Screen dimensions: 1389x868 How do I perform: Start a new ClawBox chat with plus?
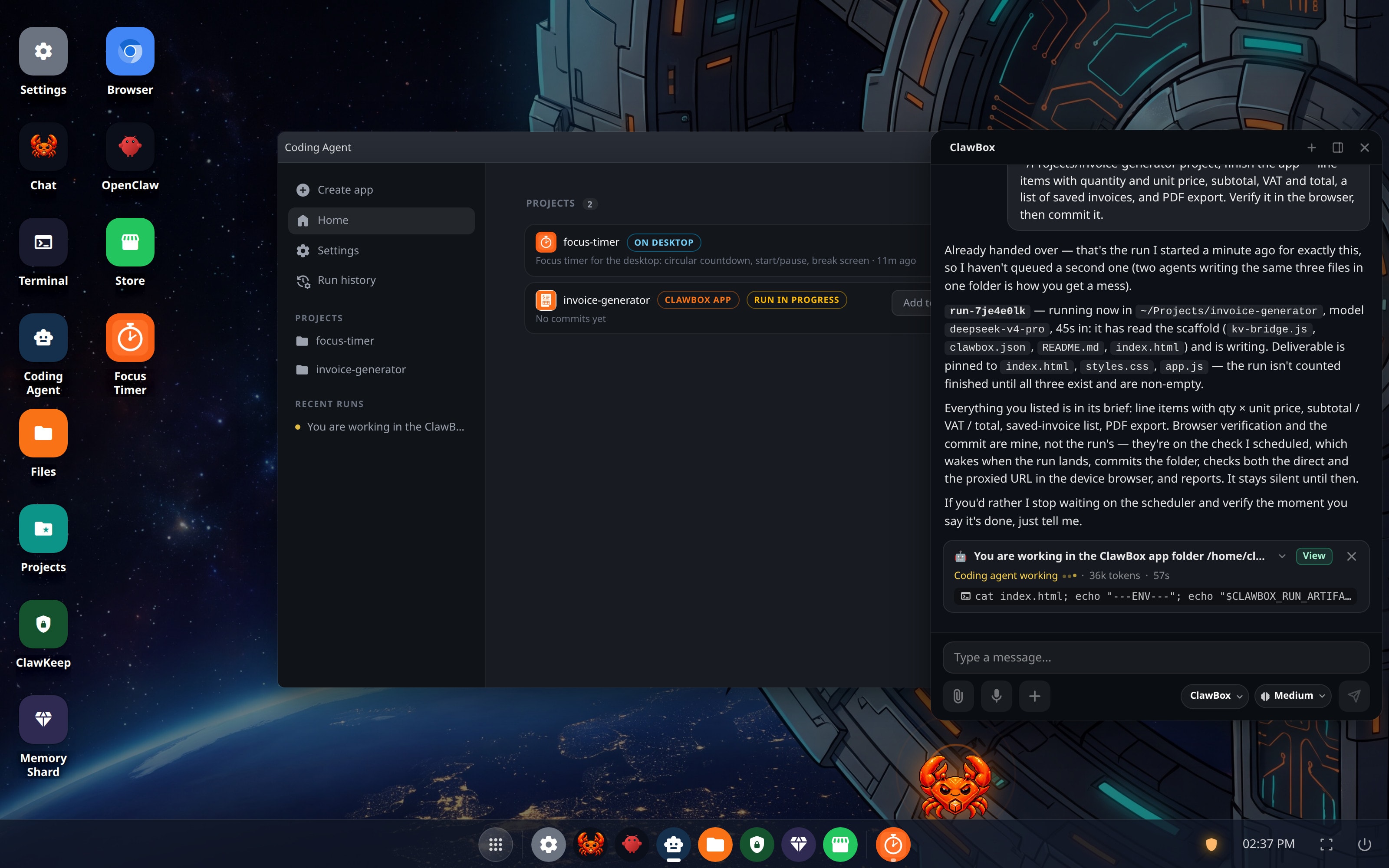click(1311, 148)
